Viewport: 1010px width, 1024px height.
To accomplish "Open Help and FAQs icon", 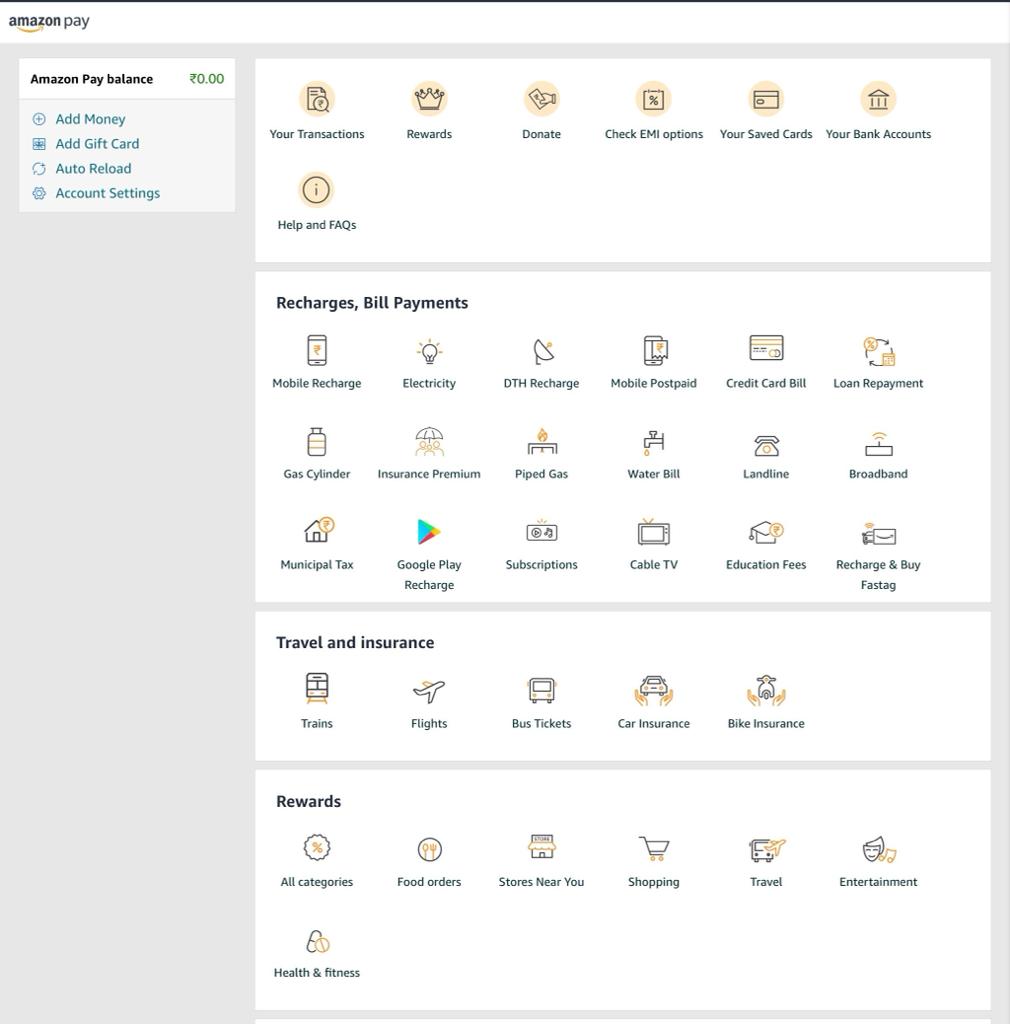I will (x=316, y=190).
